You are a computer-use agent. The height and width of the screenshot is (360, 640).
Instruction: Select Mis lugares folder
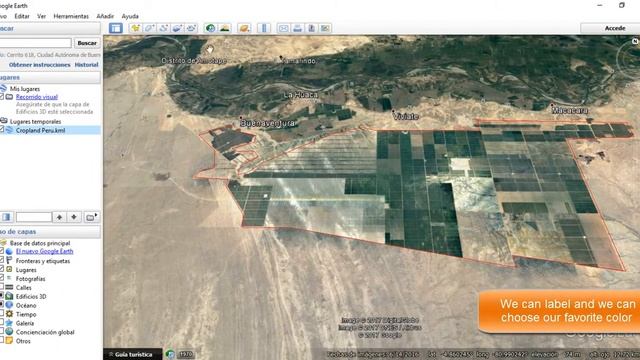(24, 89)
